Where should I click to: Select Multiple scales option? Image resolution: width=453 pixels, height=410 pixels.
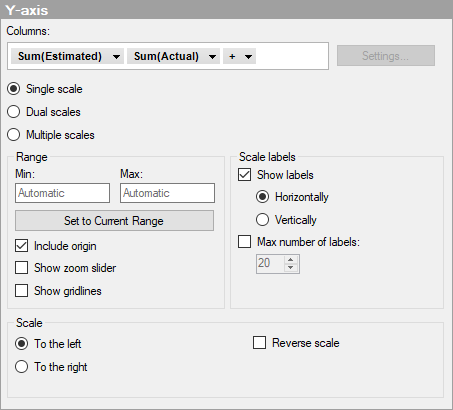(x=14, y=135)
